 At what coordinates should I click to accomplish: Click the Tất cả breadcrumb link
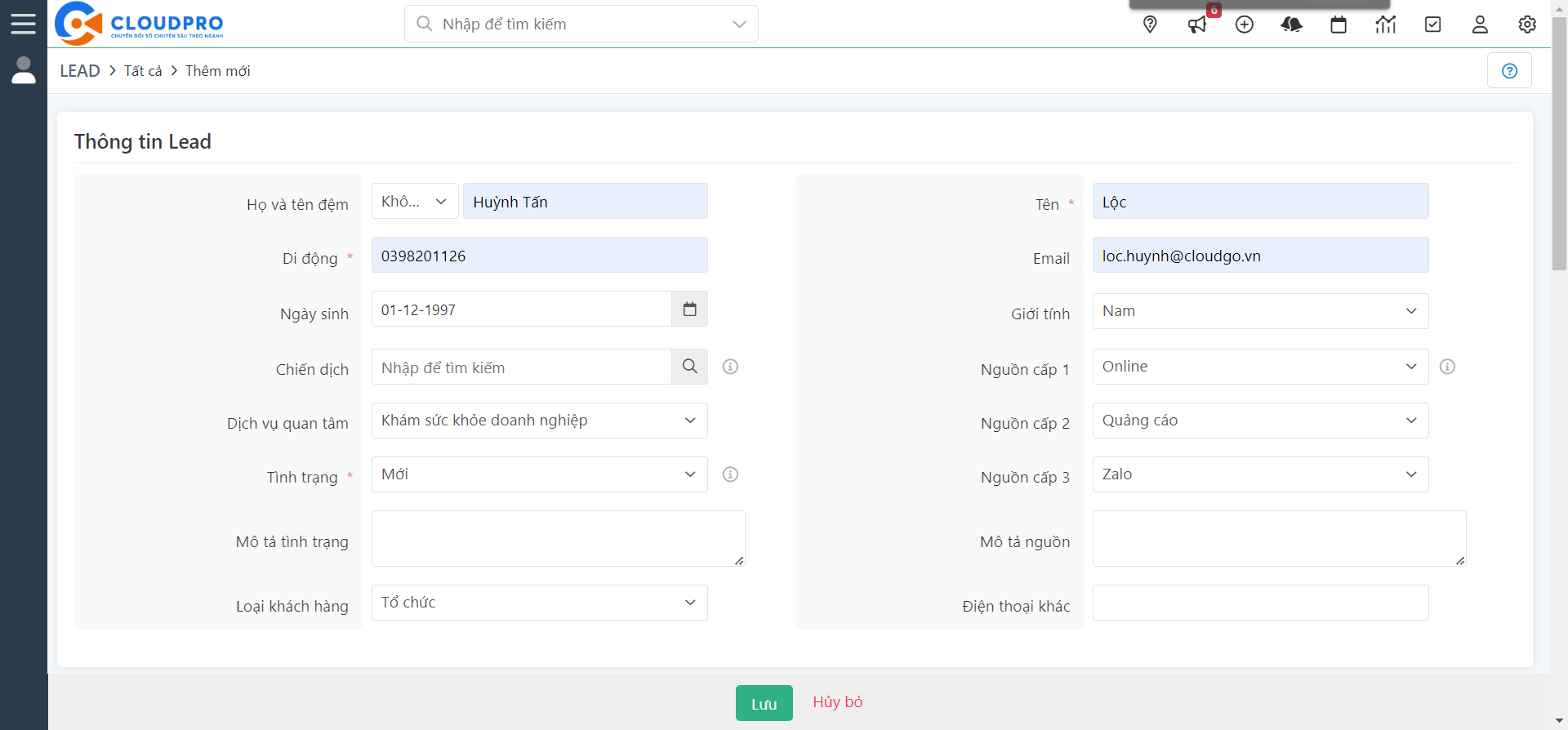143,71
